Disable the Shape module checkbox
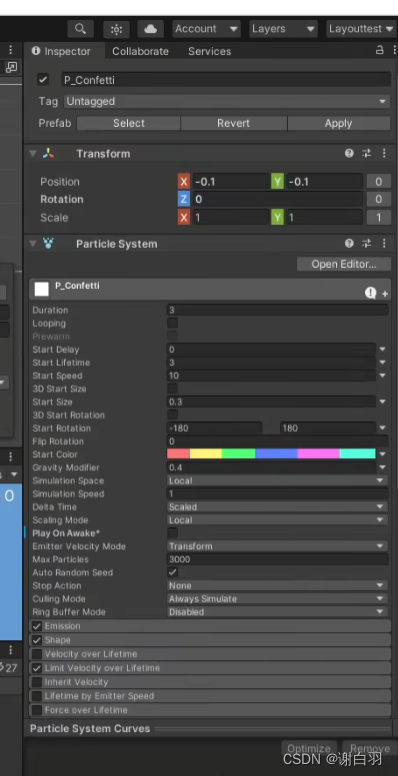Viewport: 398px width, 776px height. 37,640
